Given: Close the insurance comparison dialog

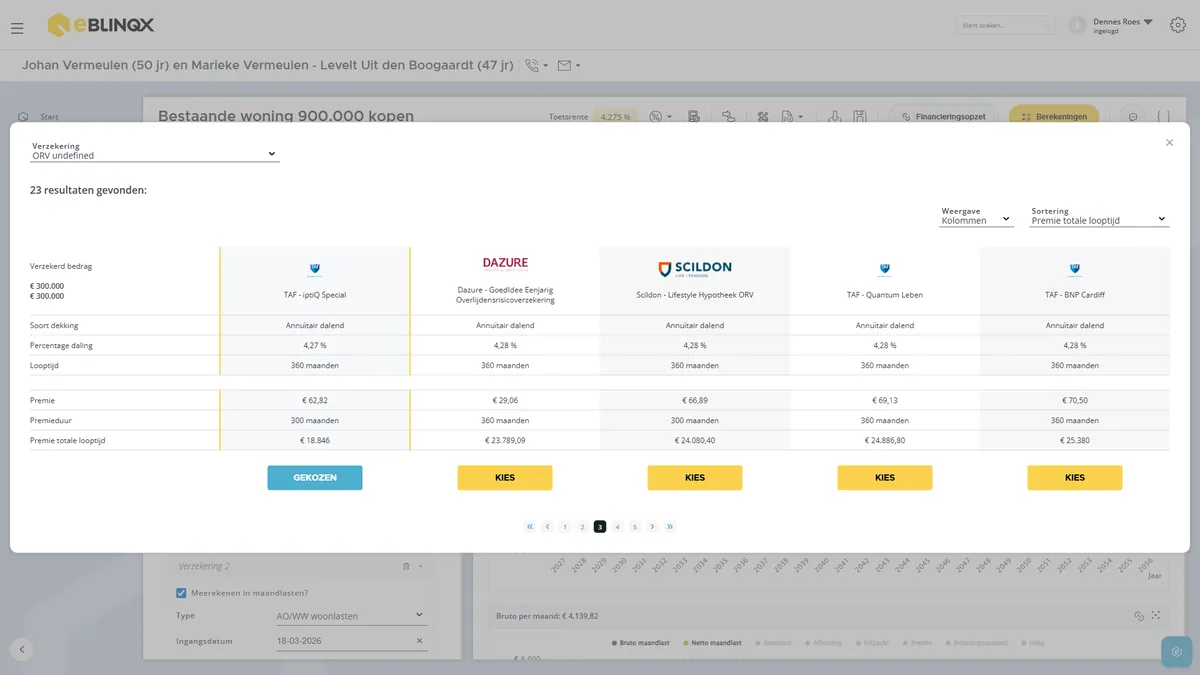Looking at the screenshot, I should point(1169,143).
